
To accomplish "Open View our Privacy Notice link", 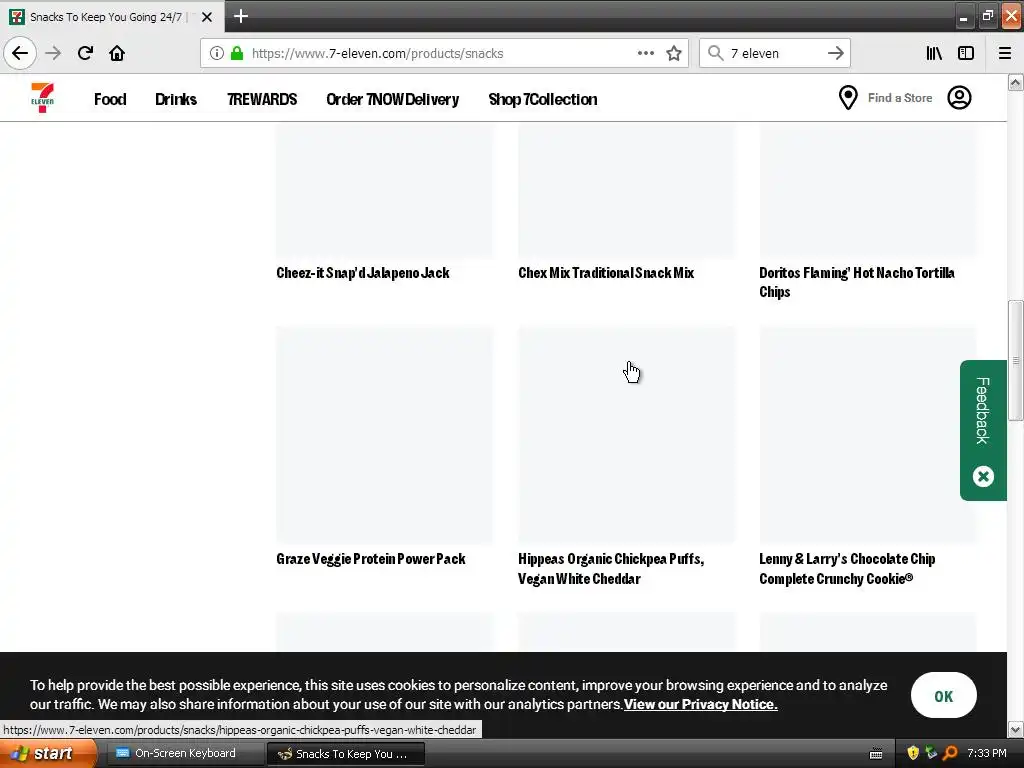I will tap(700, 704).
